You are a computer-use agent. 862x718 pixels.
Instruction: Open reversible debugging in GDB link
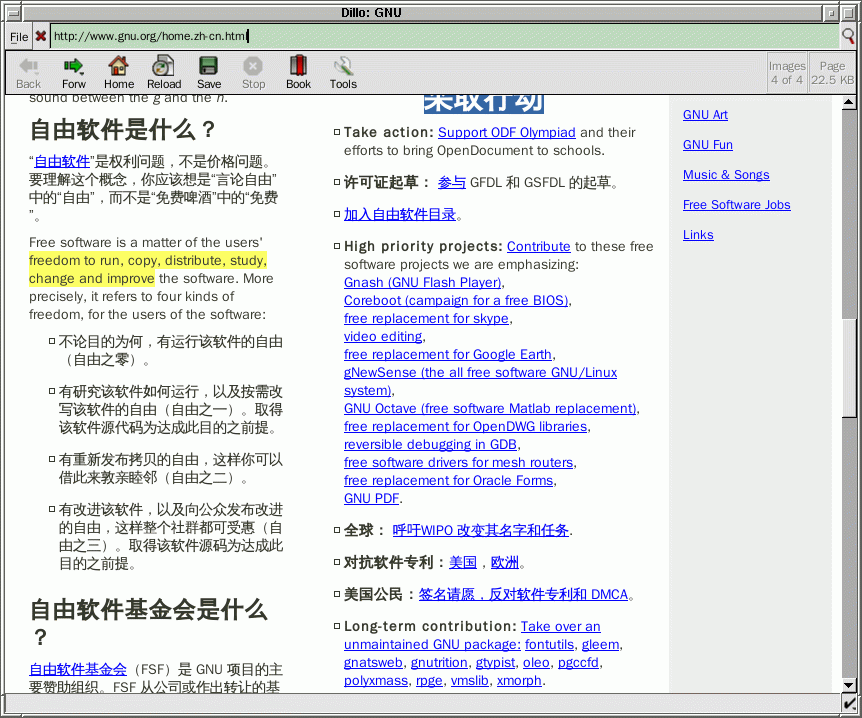[x=430, y=445]
